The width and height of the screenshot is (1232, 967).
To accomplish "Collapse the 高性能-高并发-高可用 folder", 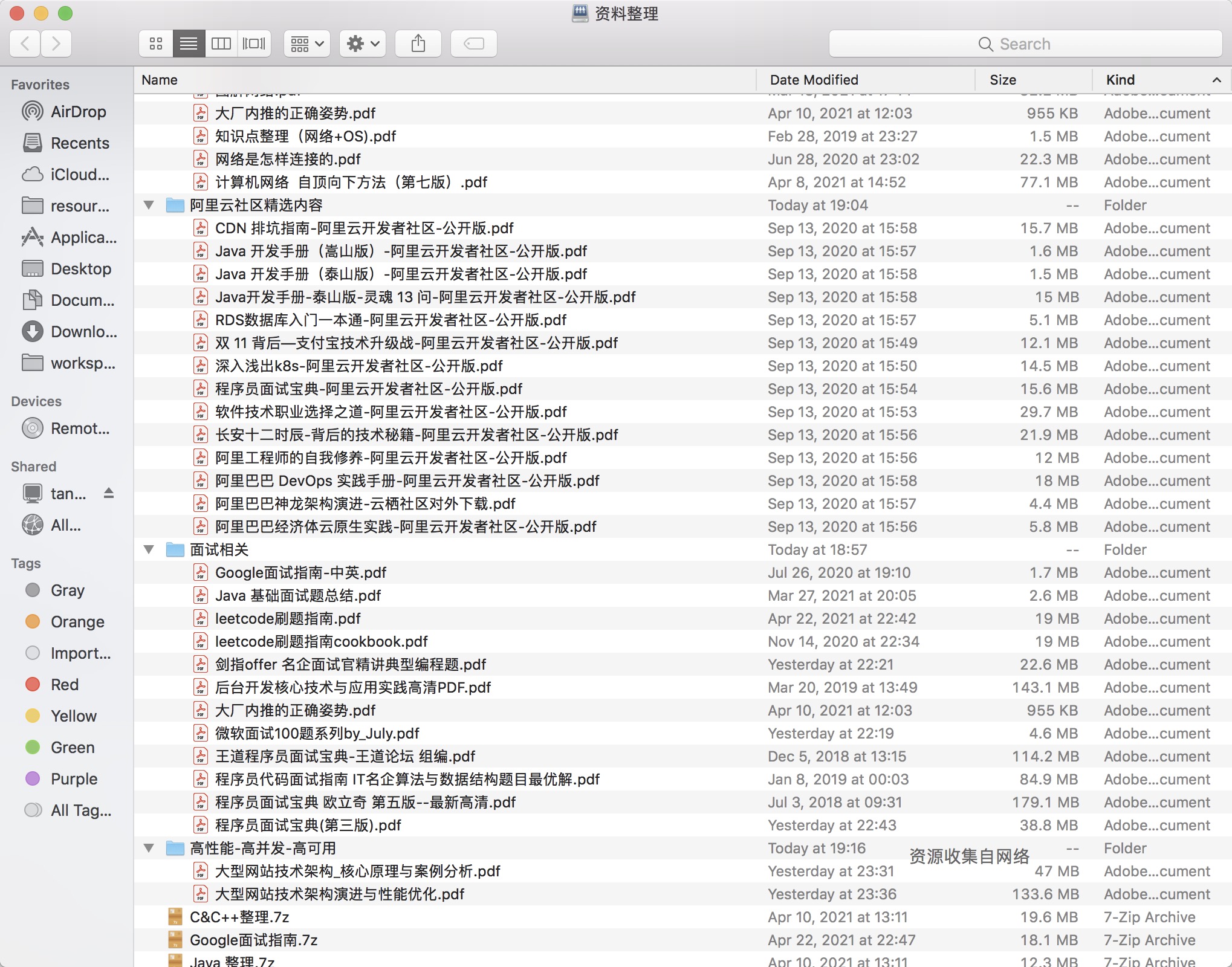I will point(149,848).
